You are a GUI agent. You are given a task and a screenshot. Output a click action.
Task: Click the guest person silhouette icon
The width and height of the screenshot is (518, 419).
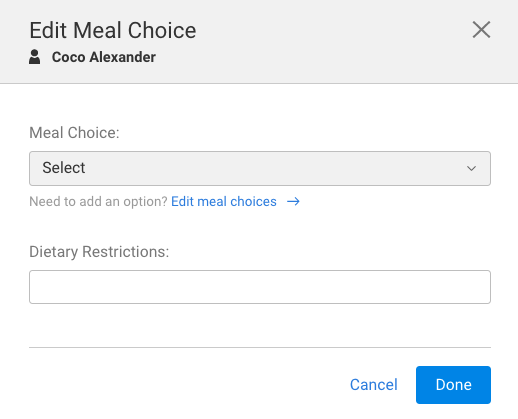(x=34, y=57)
